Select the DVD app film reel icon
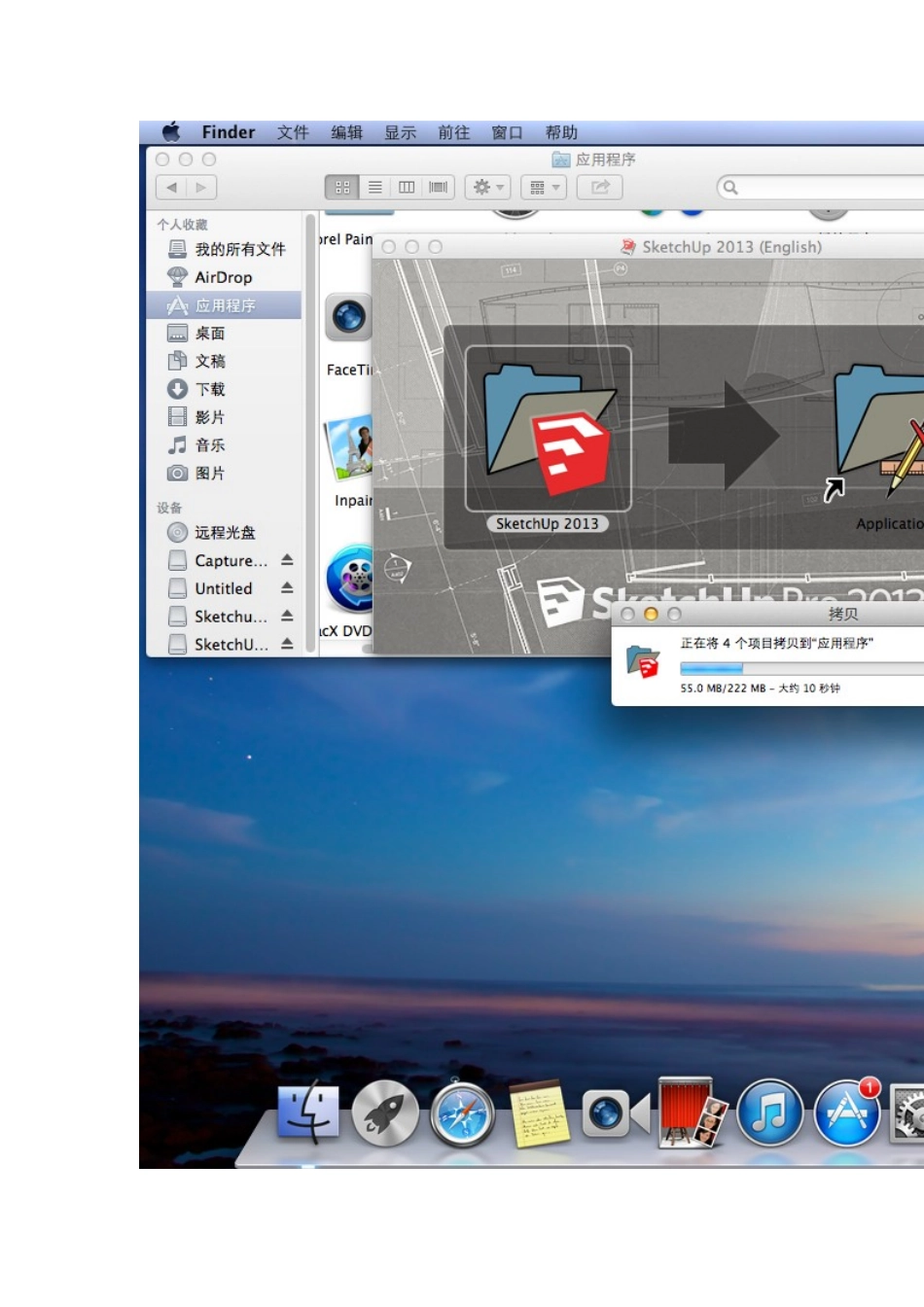The width and height of the screenshot is (924, 1307). click(350, 579)
